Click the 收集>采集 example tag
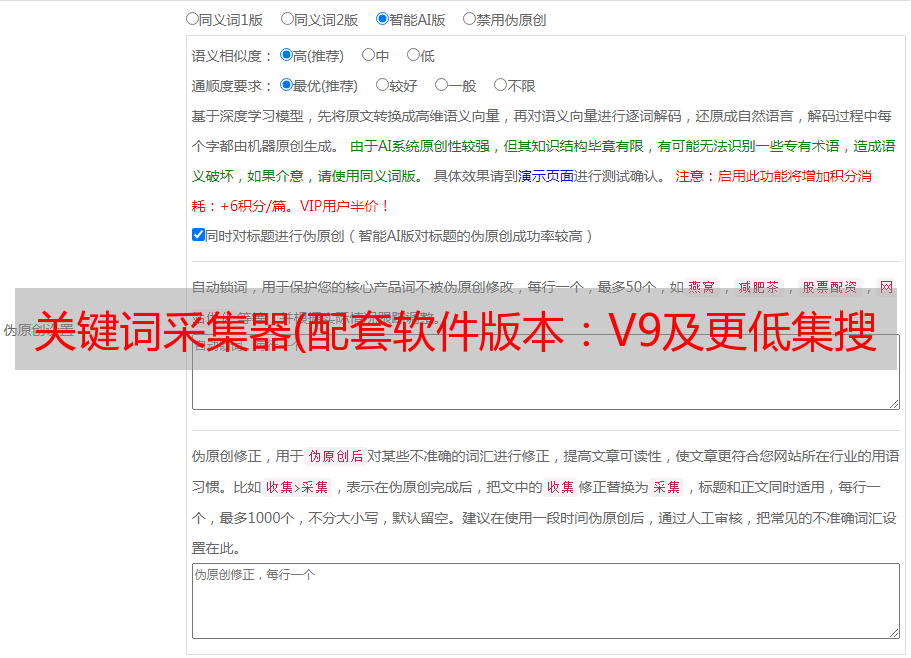This screenshot has width=911, height=658. (297, 487)
